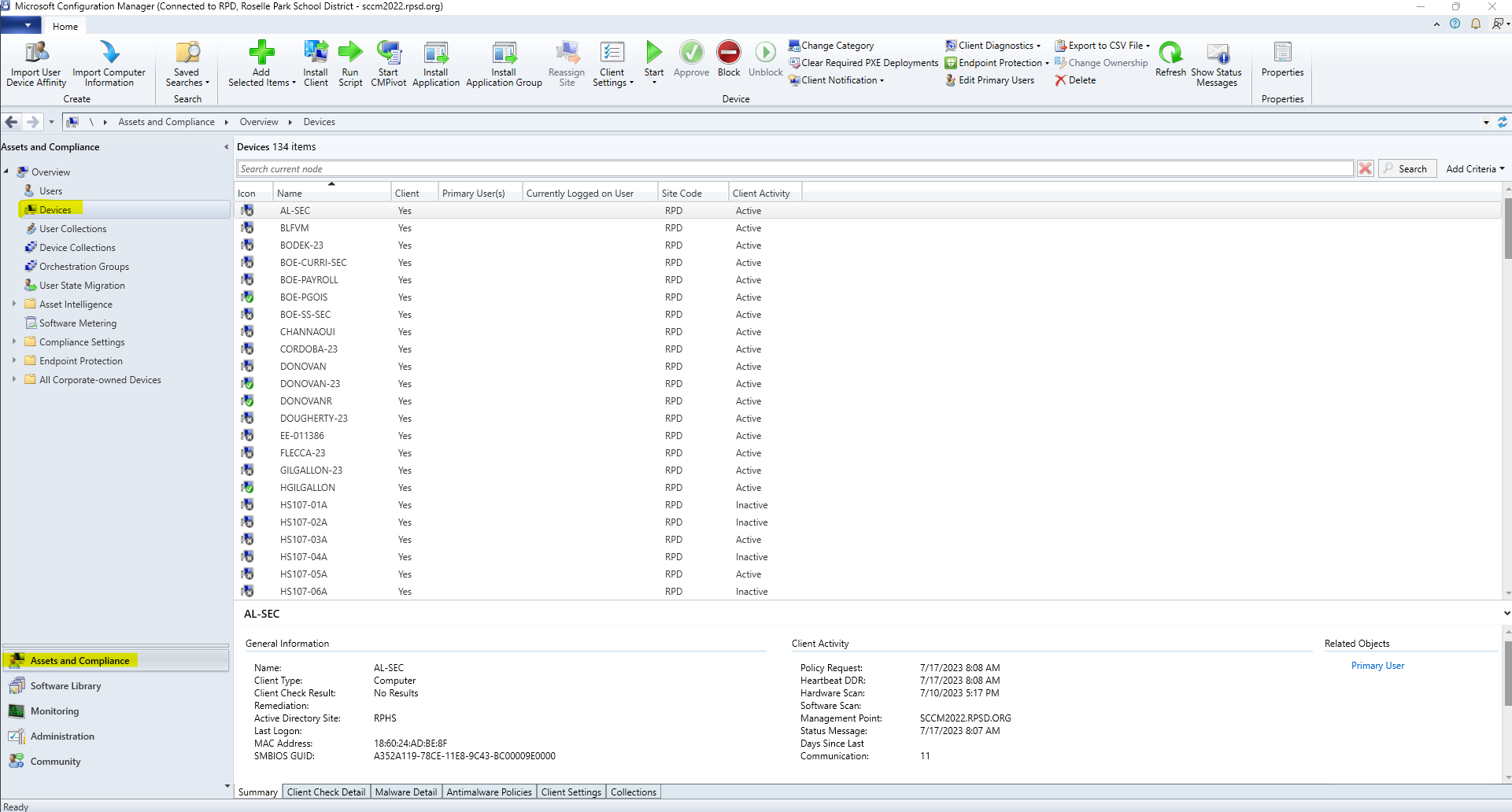Select Software Metering tree item
The image size is (1512, 812).
click(78, 323)
